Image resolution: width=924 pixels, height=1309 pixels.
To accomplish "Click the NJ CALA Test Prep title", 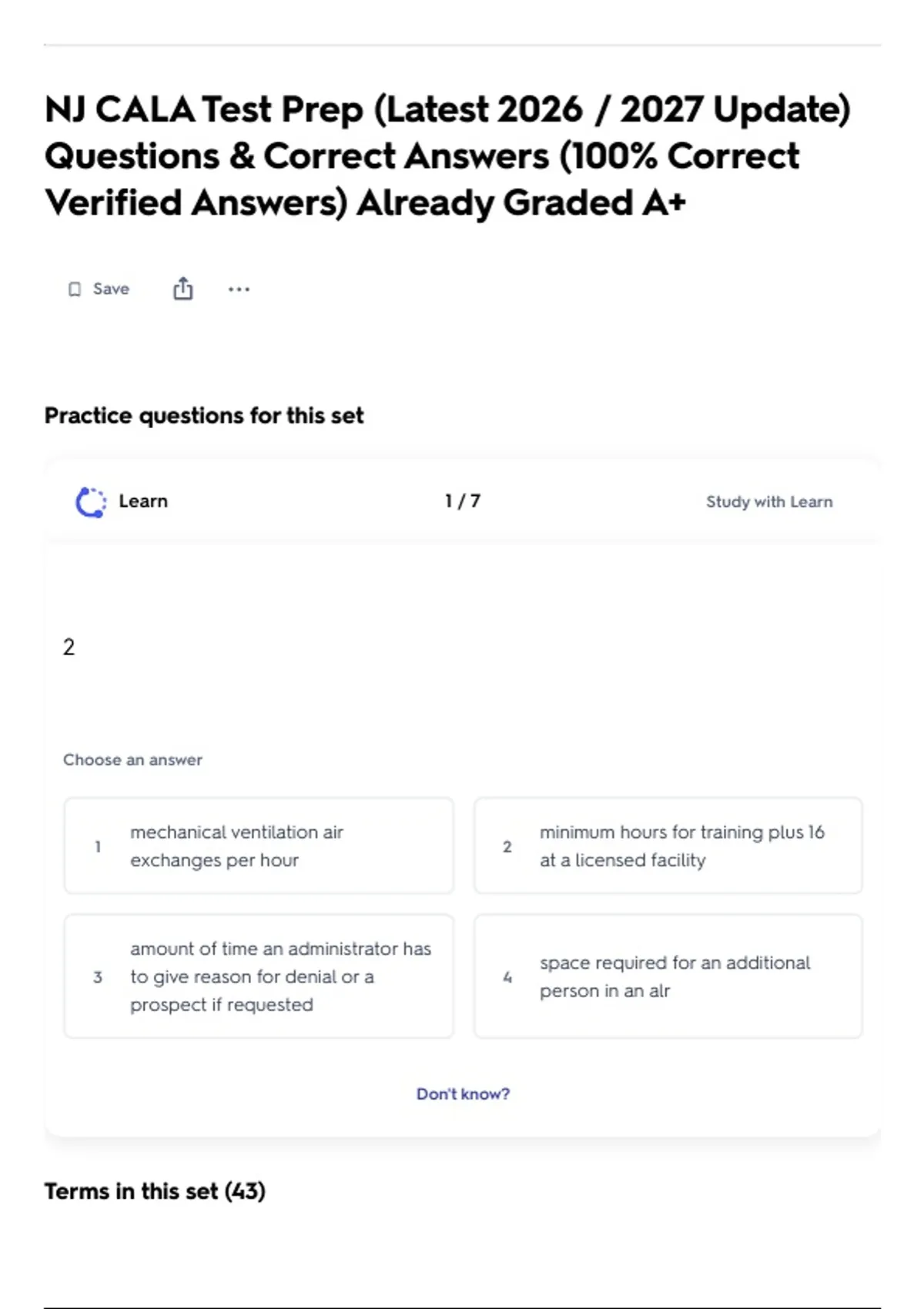I will [447, 156].
